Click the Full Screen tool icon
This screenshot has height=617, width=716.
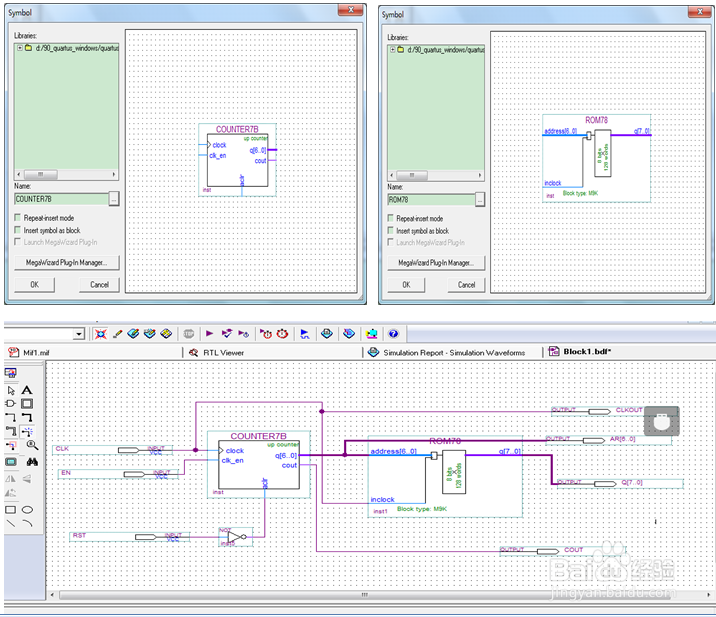pos(11,462)
